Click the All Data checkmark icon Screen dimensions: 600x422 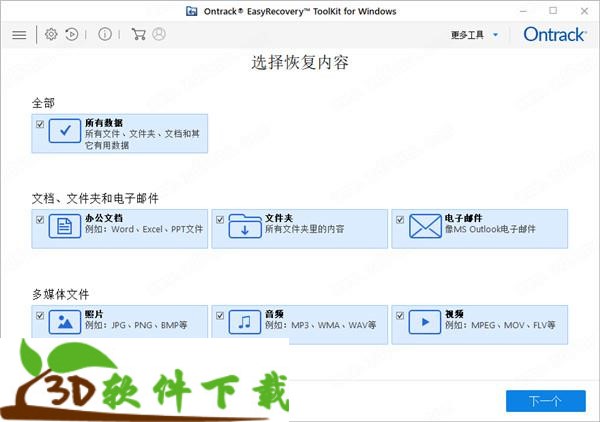point(65,131)
